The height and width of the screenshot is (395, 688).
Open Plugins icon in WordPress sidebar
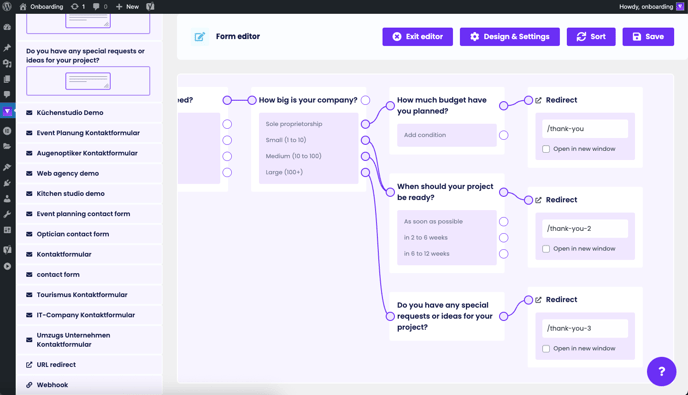[x=7, y=183]
